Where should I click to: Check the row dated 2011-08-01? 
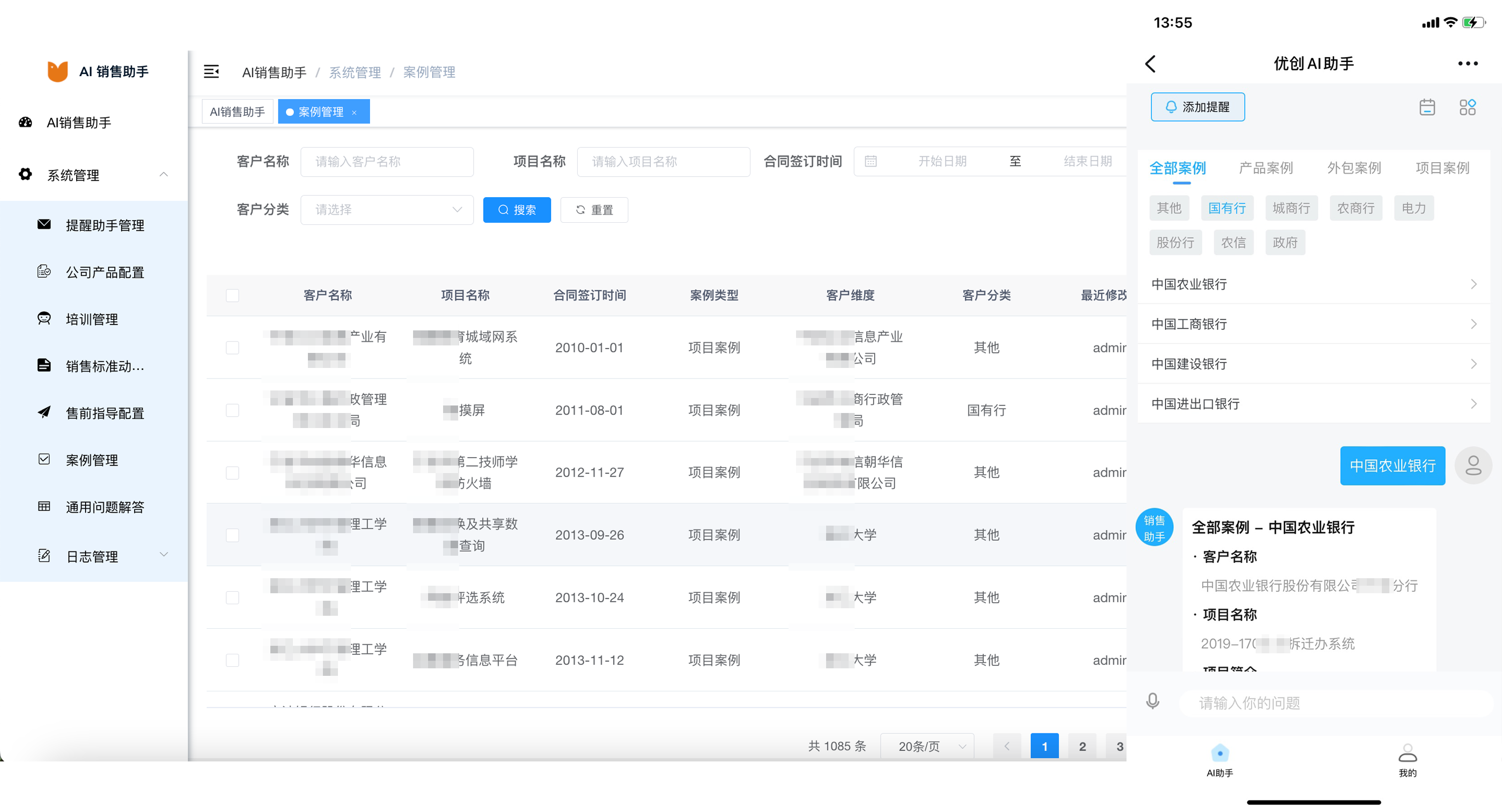point(233,411)
